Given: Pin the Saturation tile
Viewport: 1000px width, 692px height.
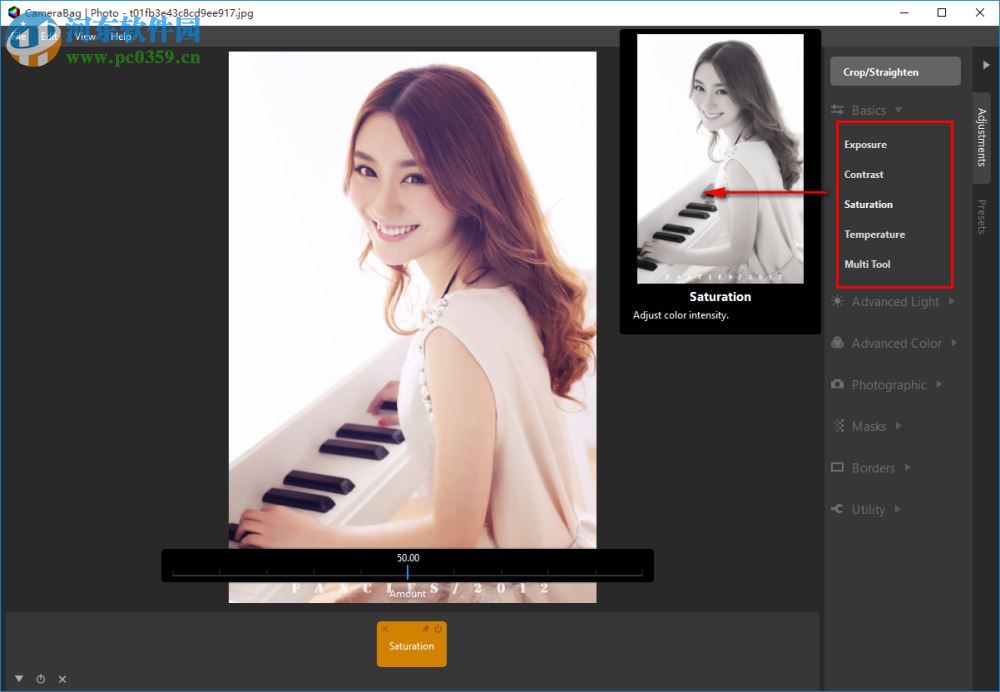Looking at the screenshot, I should click(x=426, y=629).
